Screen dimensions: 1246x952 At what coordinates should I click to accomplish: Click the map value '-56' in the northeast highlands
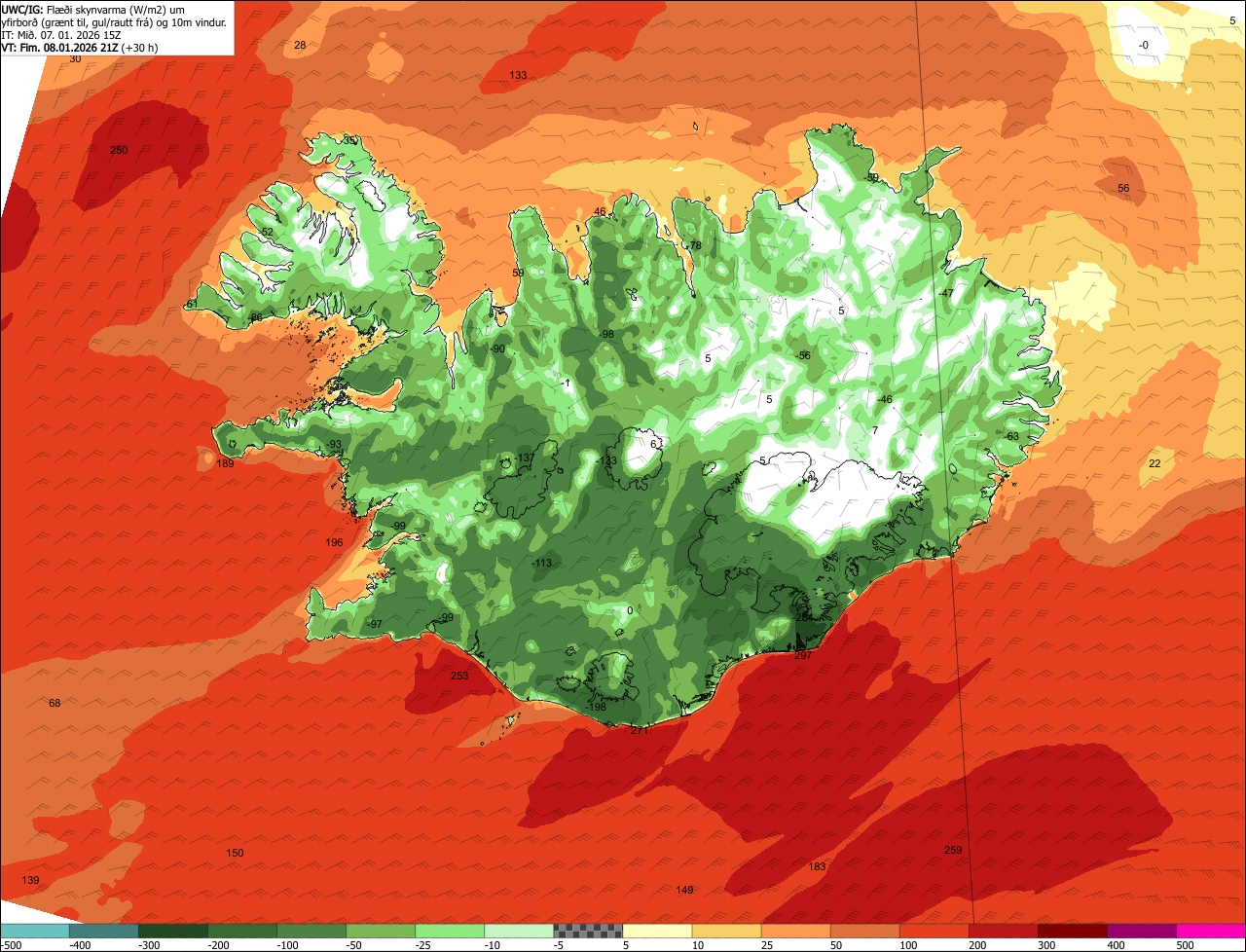coord(803,355)
